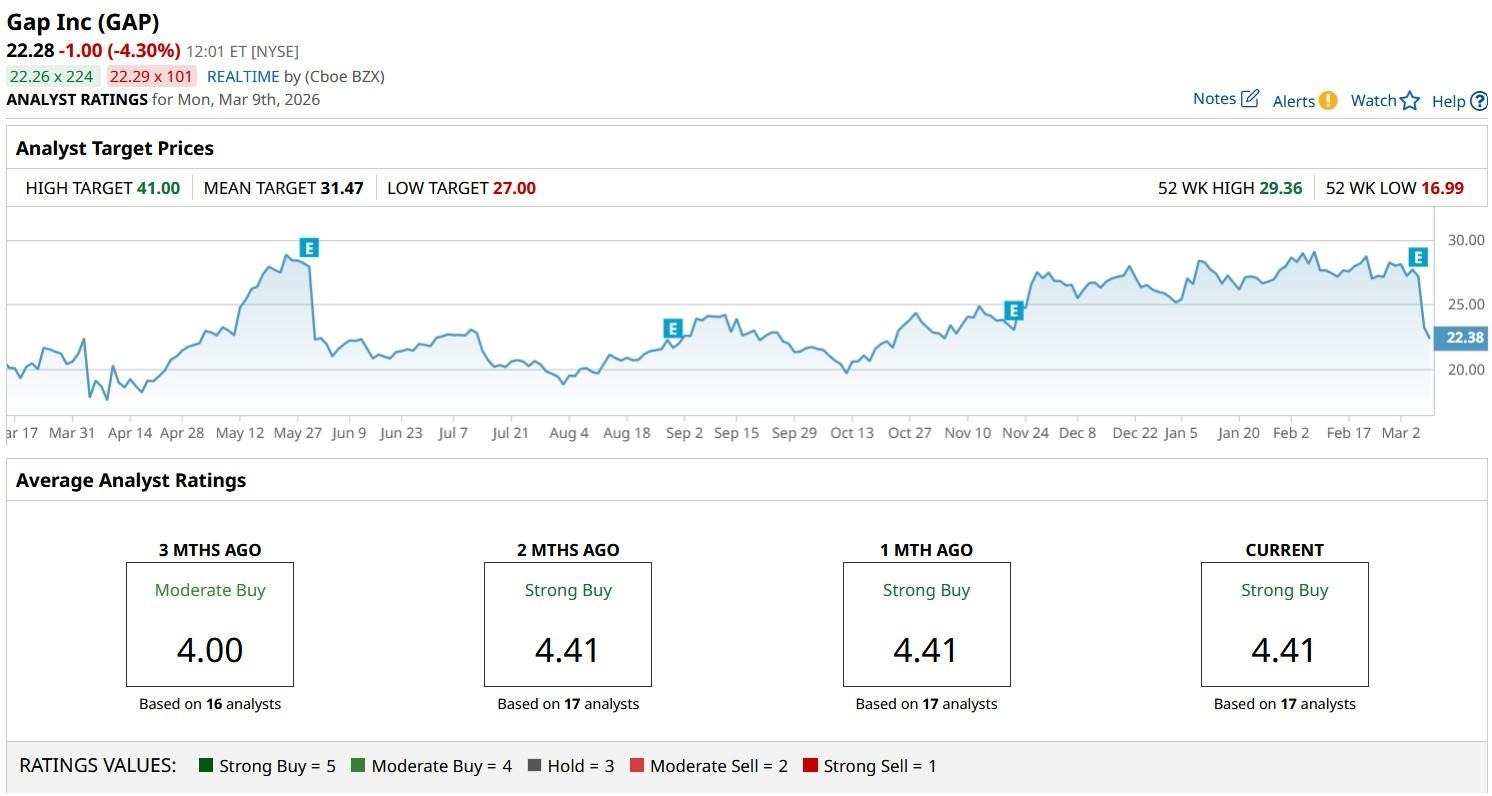Image resolution: width=1492 pixels, height=796 pixels.
Task: Click the Jul 21 date label
Action: (510, 433)
